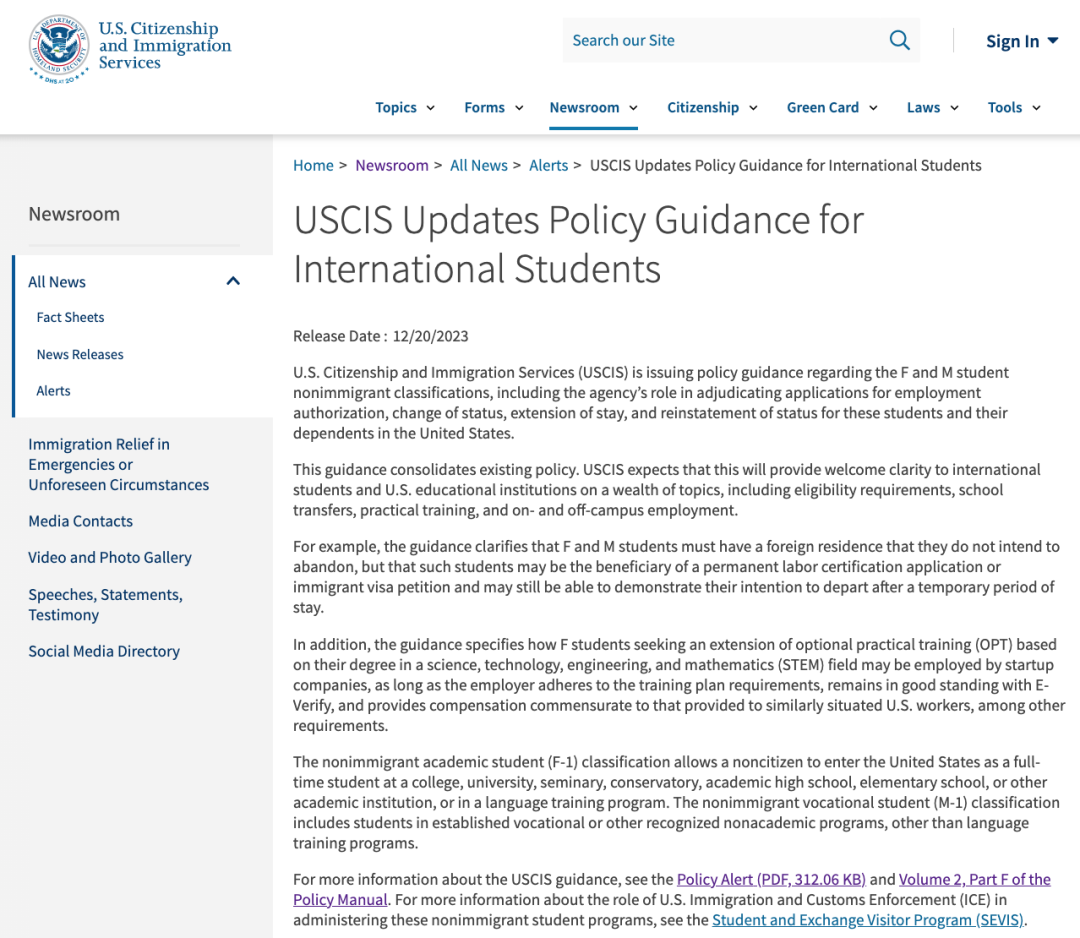Viewport: 1080px width, 938px height.
Task: Expand the Laws menu
Action: (x=933, y=107)
